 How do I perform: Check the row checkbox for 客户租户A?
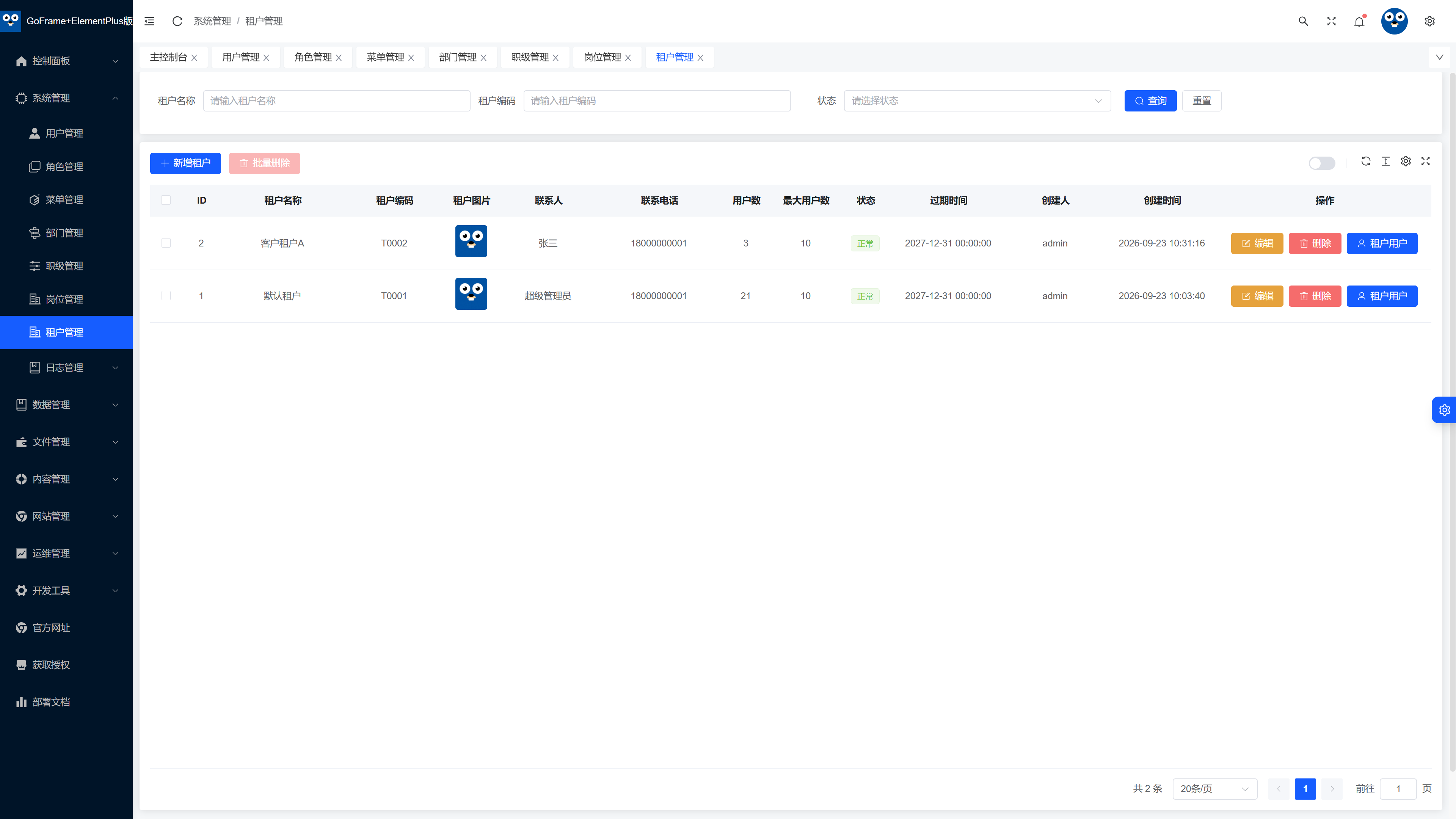click(166, 243)
